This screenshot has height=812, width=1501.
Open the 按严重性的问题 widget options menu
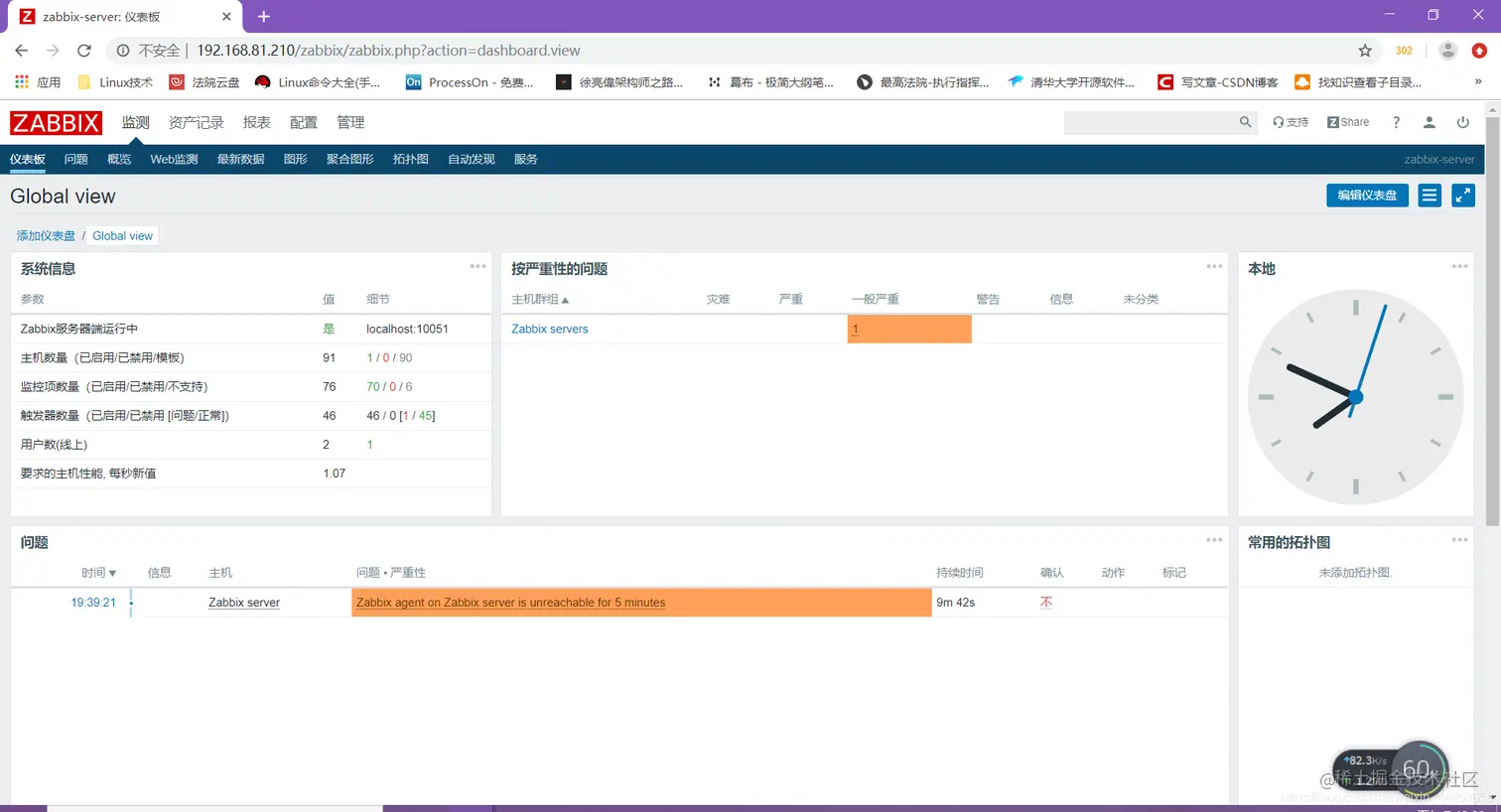coord(1214,266)
